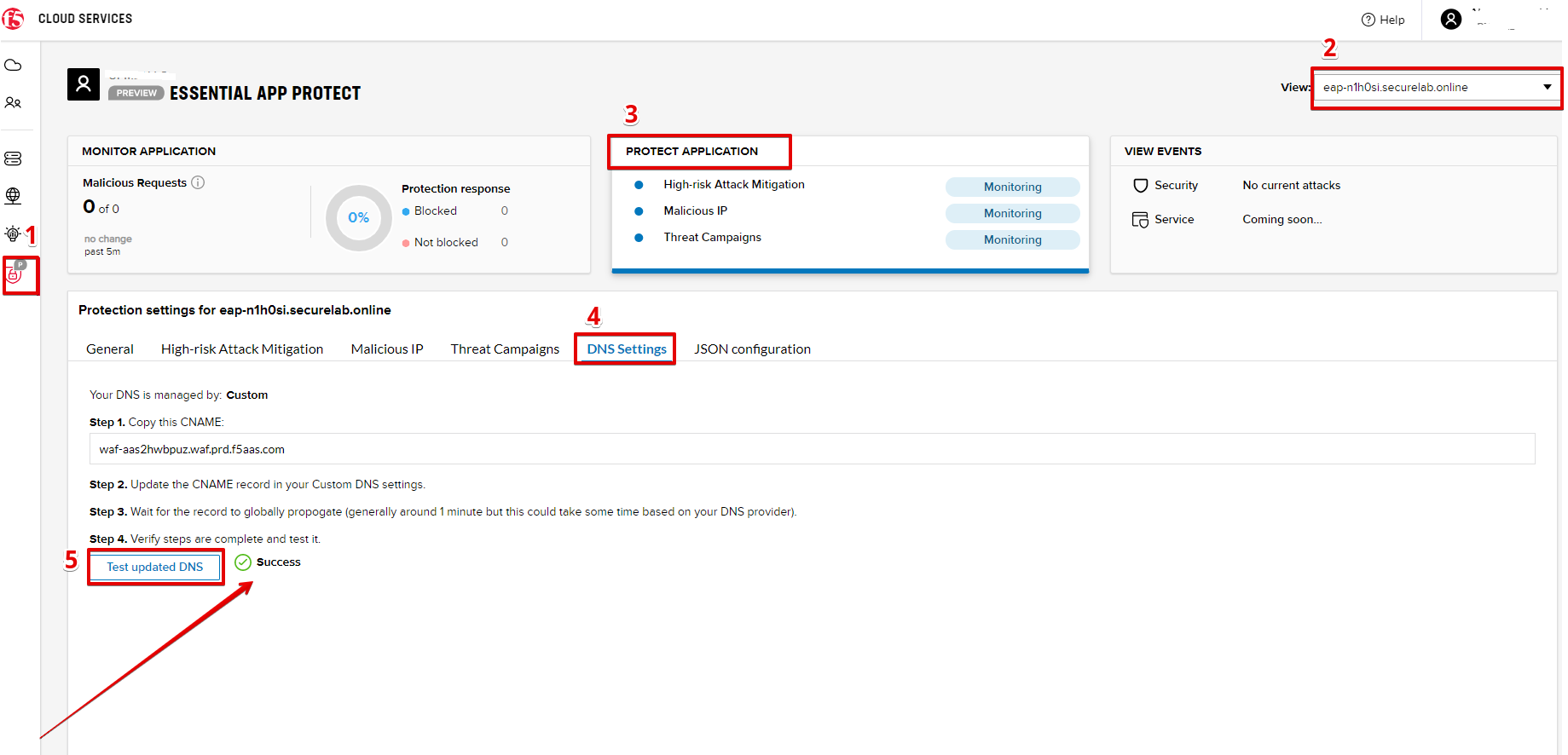The width and height of the screenshot is (1568, 755).
Task: Open the user account avatar in the header
Action: coord(1451,19)
